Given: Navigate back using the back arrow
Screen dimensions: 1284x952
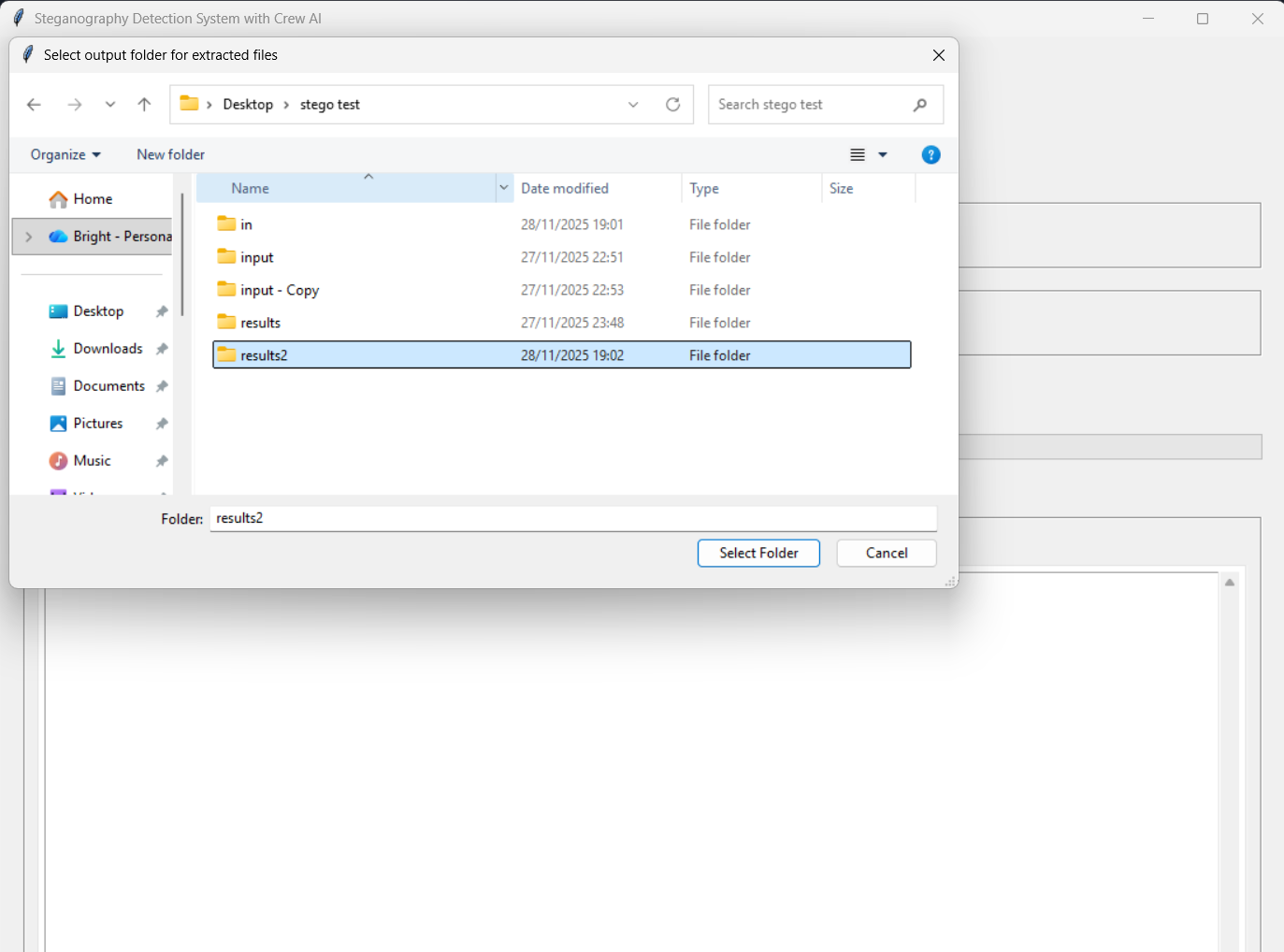Looking at the screenshot, I should (34, 105).
